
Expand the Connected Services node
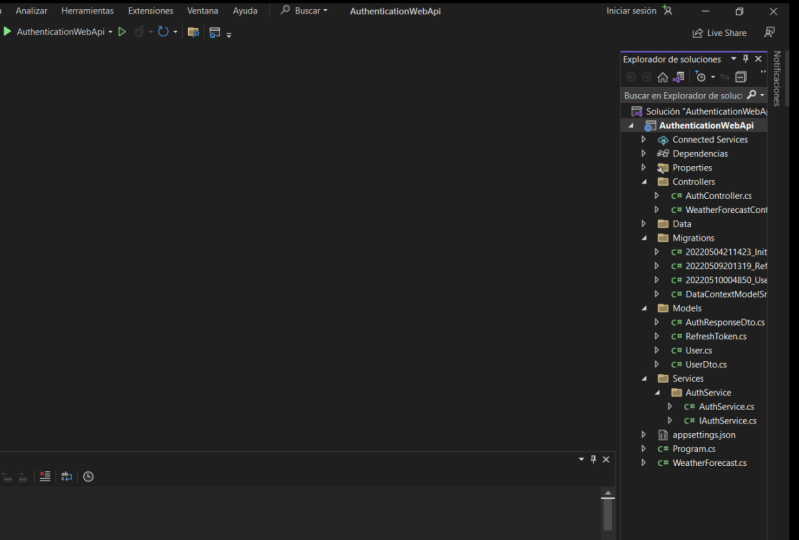[x=644, y=140]
